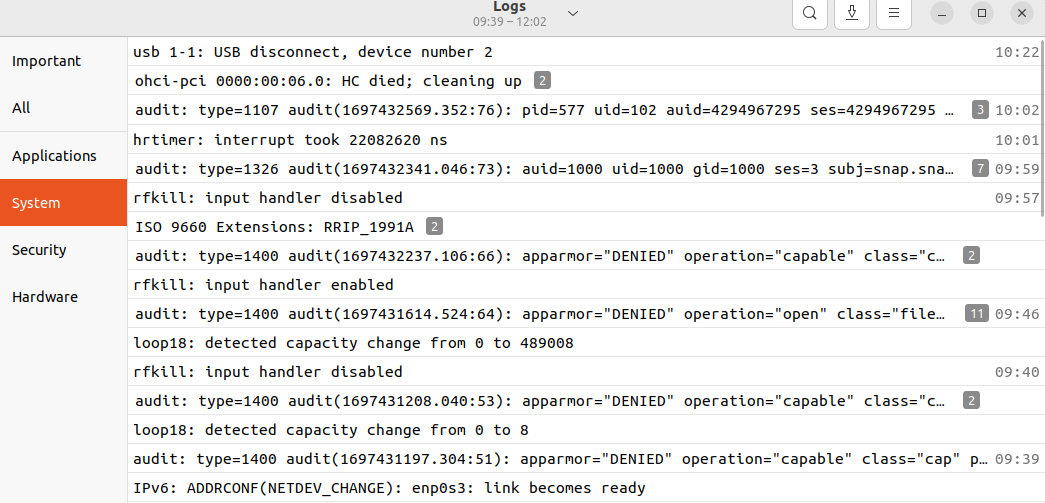Viewport: 1045px width, 503px height.
Task: Open the Security log category
Action: [39, 250]
